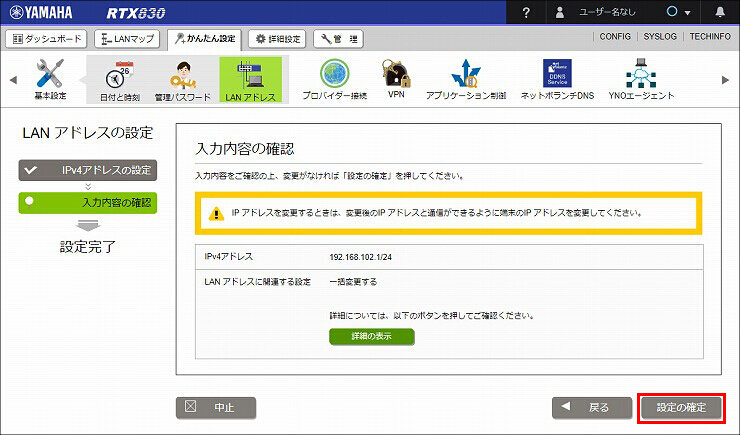Click the 中止 cancel button
Screen dimensions: 740x435
click(x=216, y=407)
